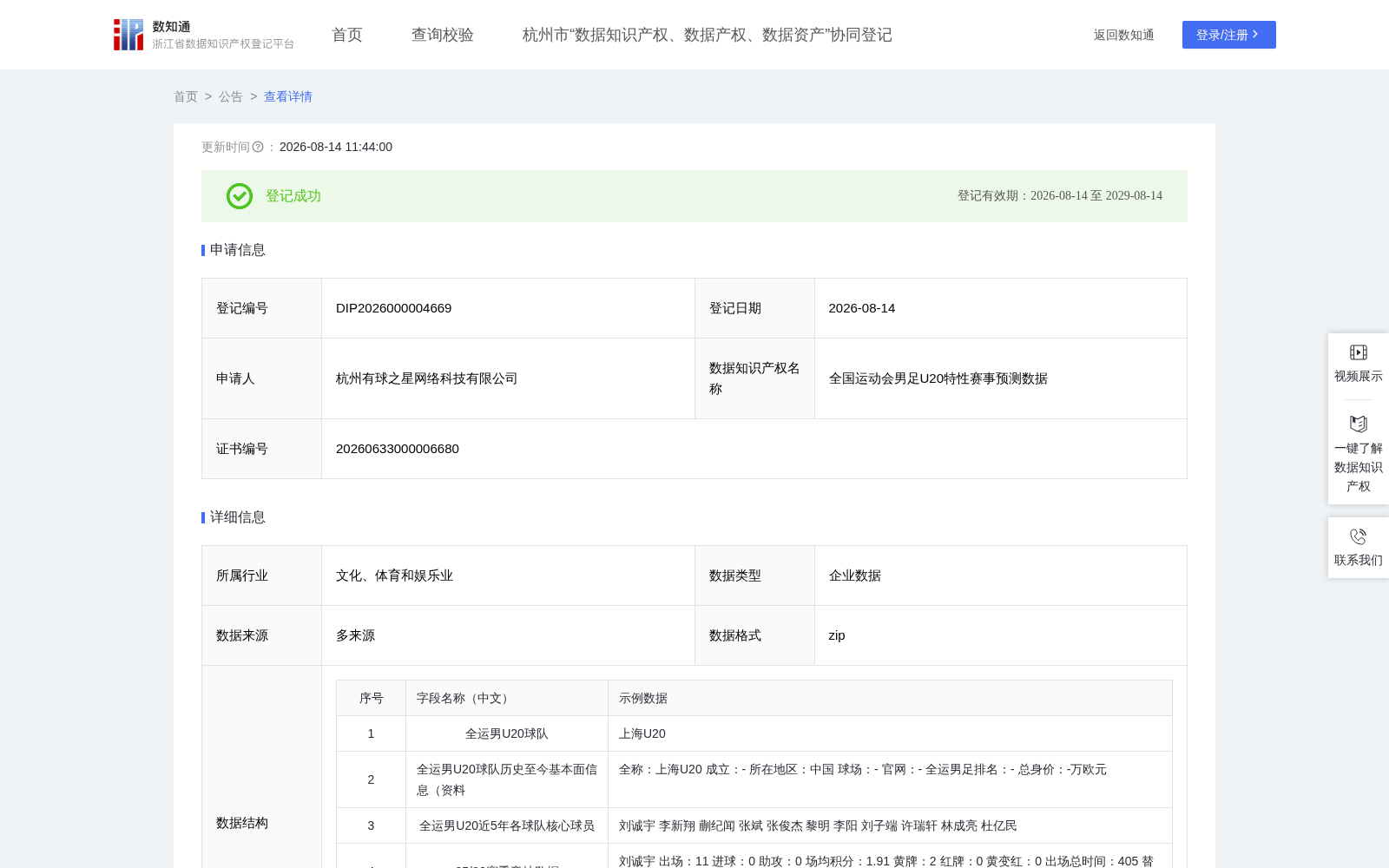
Task: Click row 2 field 全运男U20球队历史至今基本面信息
Action: (x=507, y=779)
